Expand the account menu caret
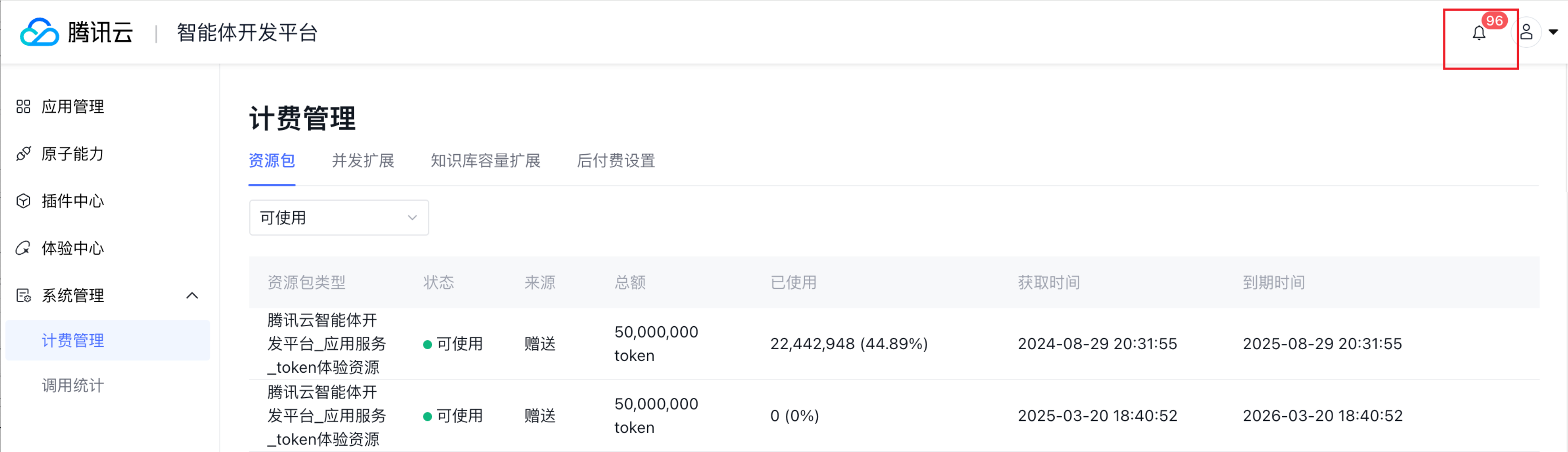 (1553, 32)
